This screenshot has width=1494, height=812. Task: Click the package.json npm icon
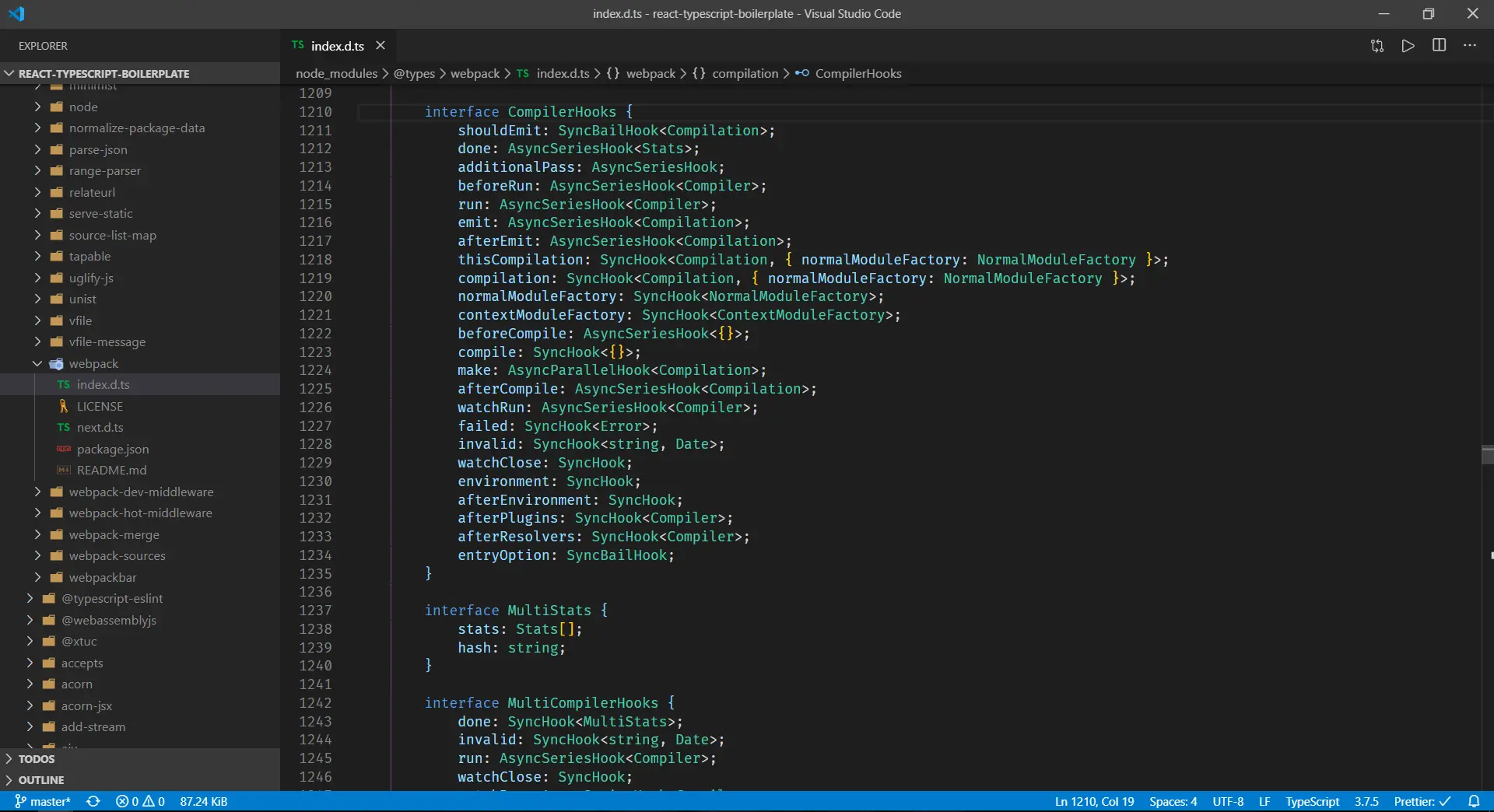point(64,450)
